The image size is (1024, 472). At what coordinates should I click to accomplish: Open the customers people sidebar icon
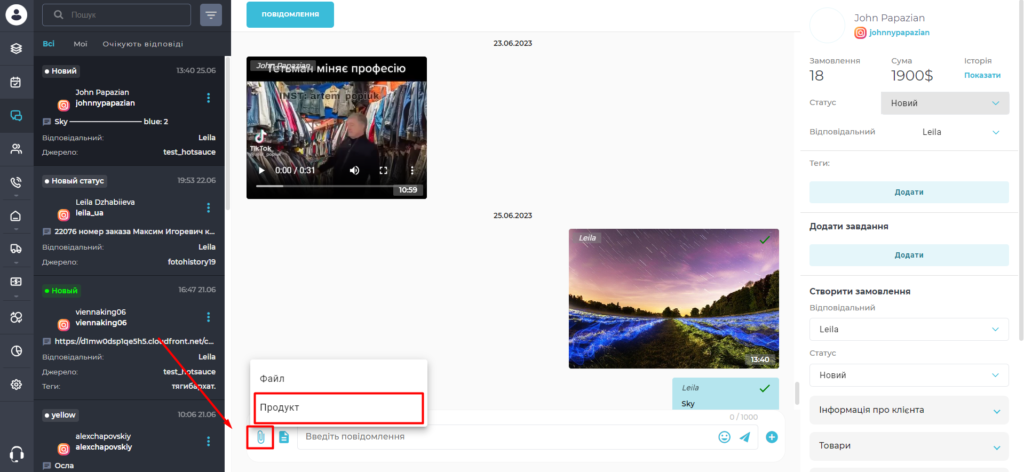point(16,149)
